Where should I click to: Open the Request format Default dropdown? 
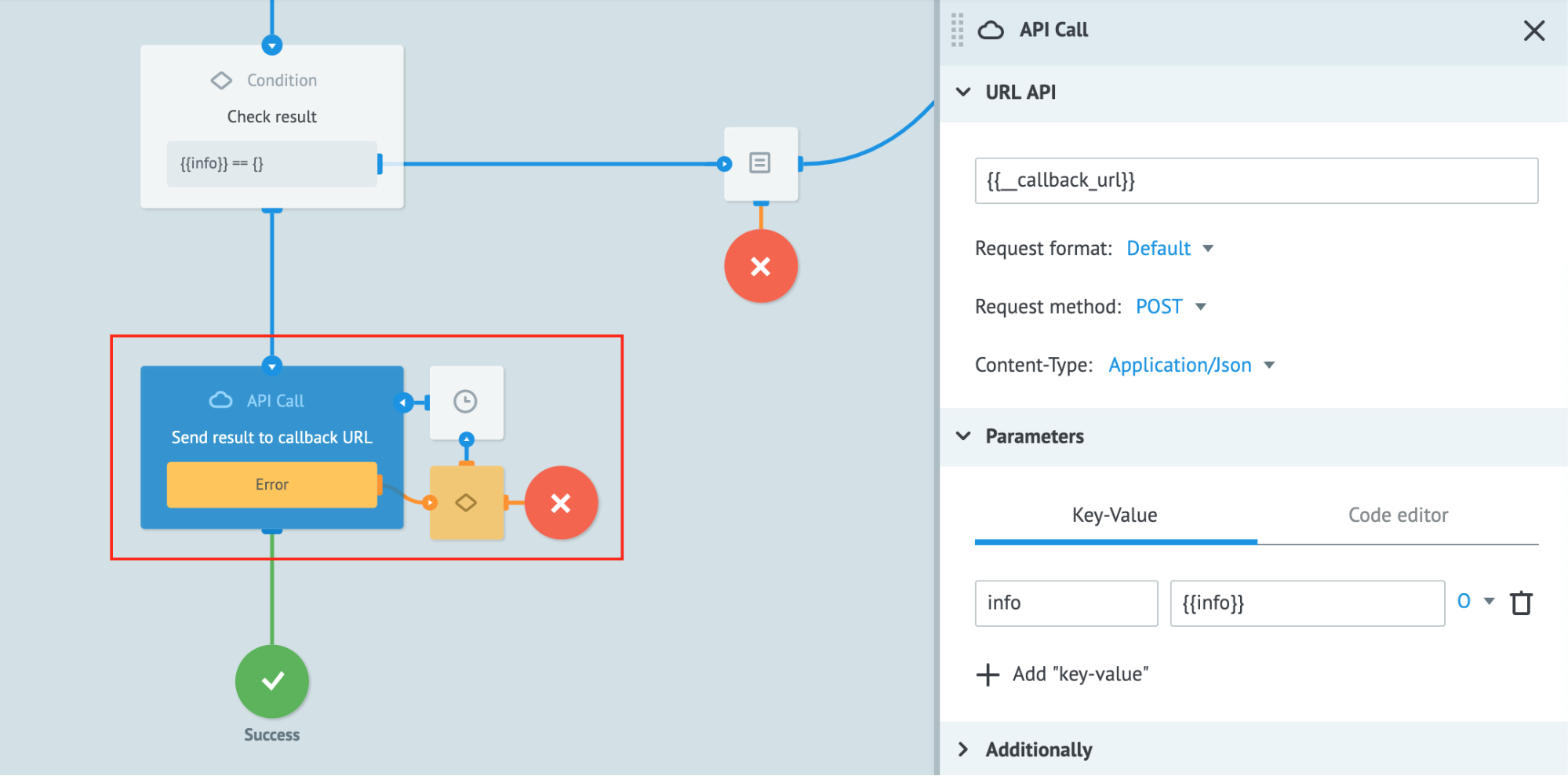1168,248
